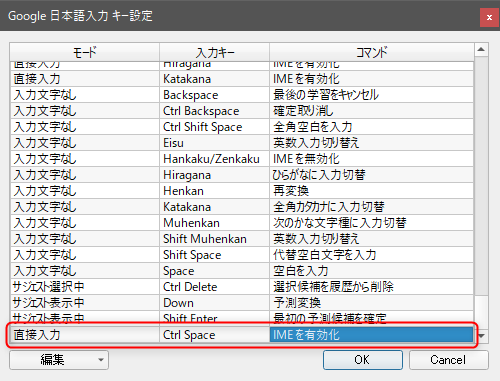Select 確定取り消し command cell
The image size is (500, 381).
pos(371,111)
